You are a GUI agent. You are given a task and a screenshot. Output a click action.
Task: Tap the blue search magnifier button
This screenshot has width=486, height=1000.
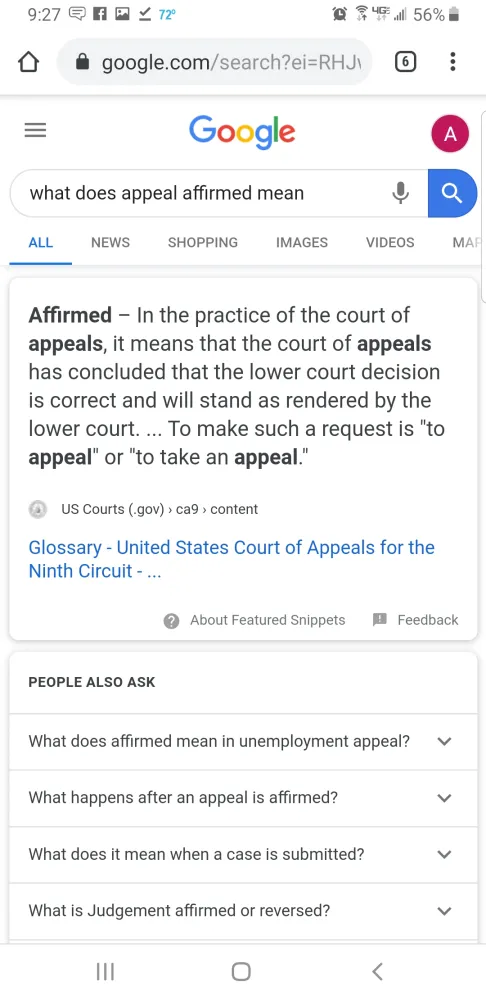[452, 193]
